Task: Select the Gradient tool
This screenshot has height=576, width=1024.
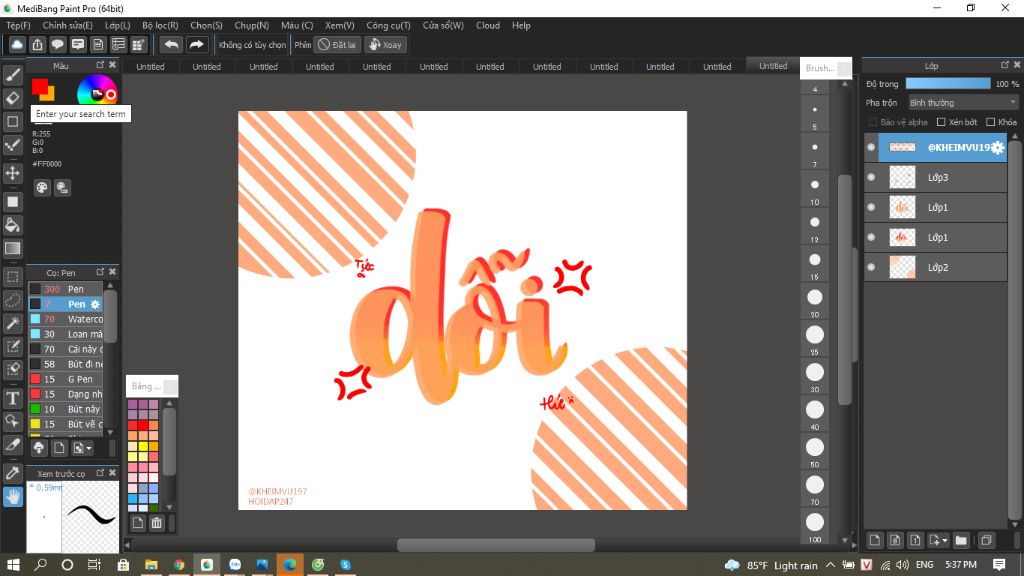Action: 12,248
